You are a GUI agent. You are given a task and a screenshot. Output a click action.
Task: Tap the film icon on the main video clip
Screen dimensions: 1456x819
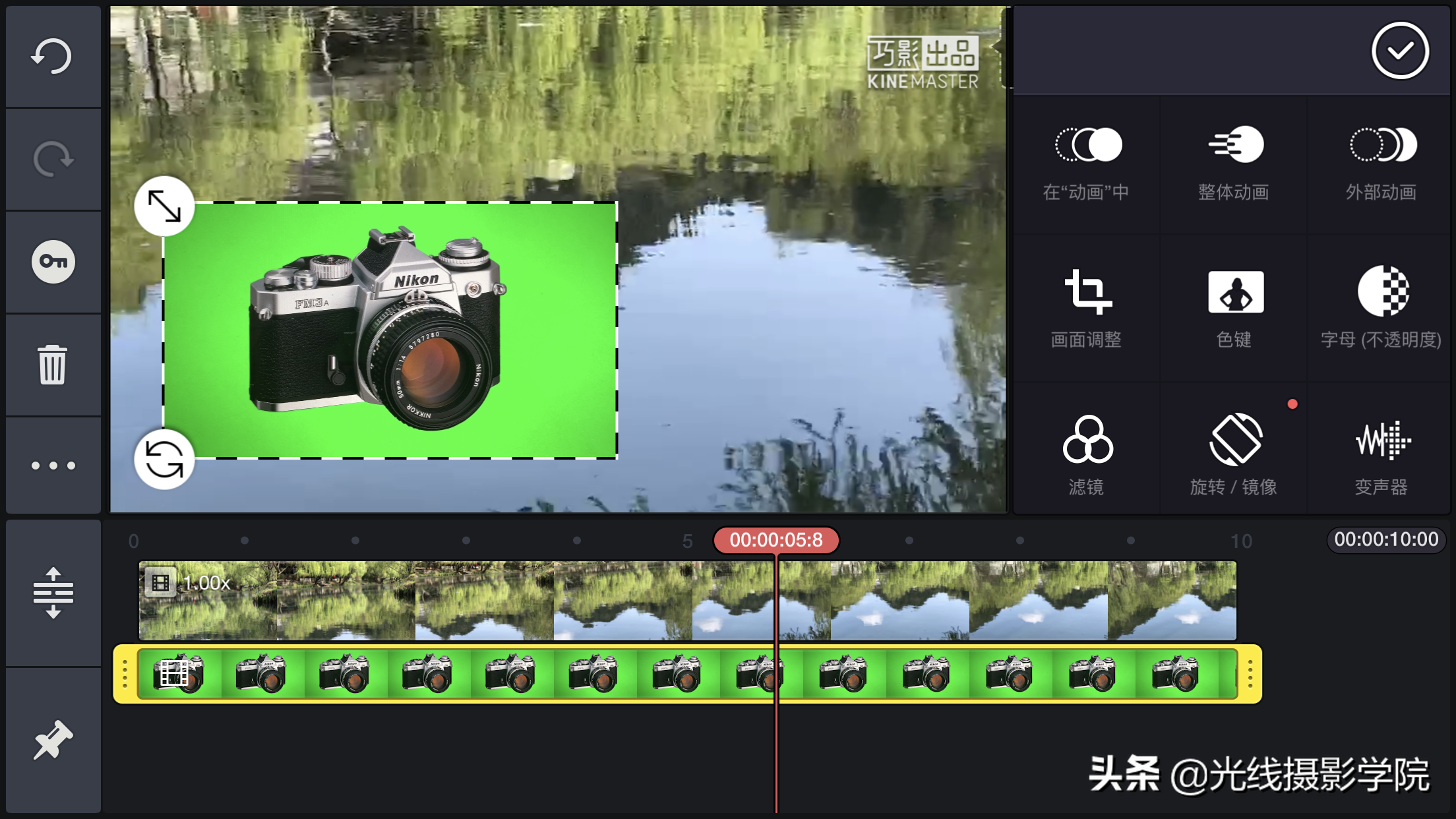[160, 583]
